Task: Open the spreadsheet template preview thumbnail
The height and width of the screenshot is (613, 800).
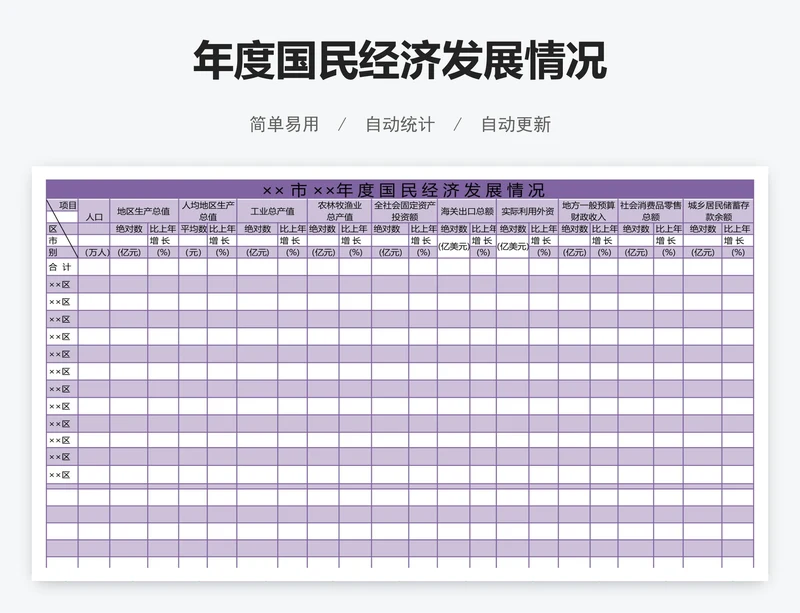Action: (x=400, y=373)
